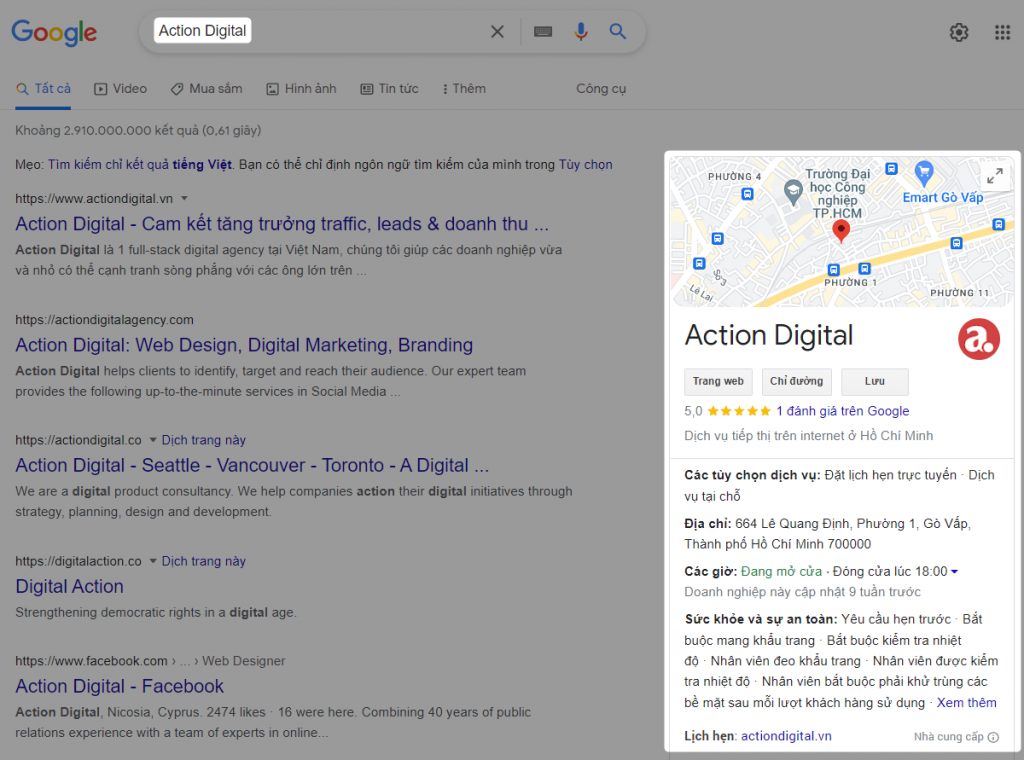Click the https://actiondigitalagency.com URL text

tap(104, 320)
